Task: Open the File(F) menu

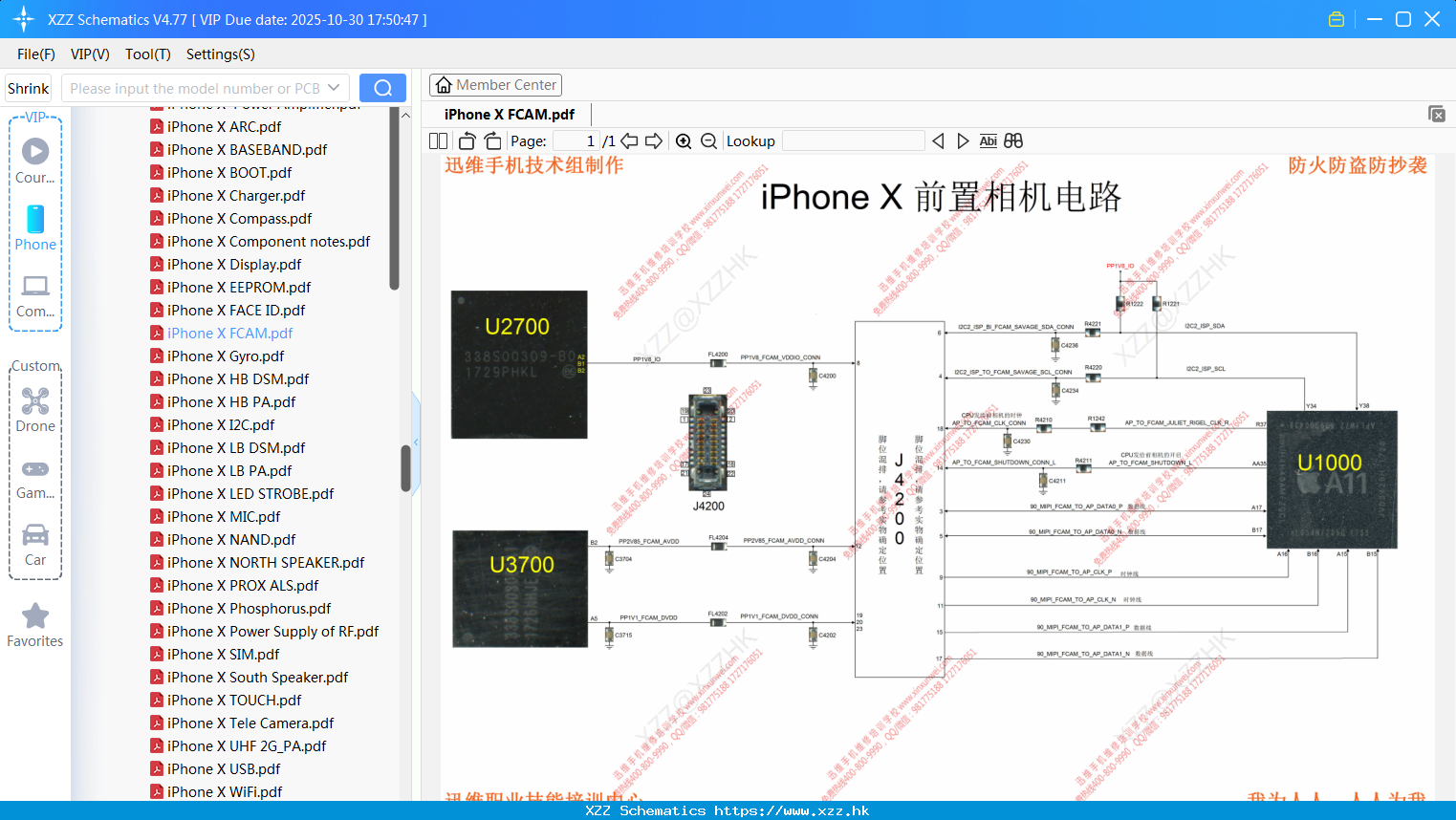Action: [x=36, y=54]
